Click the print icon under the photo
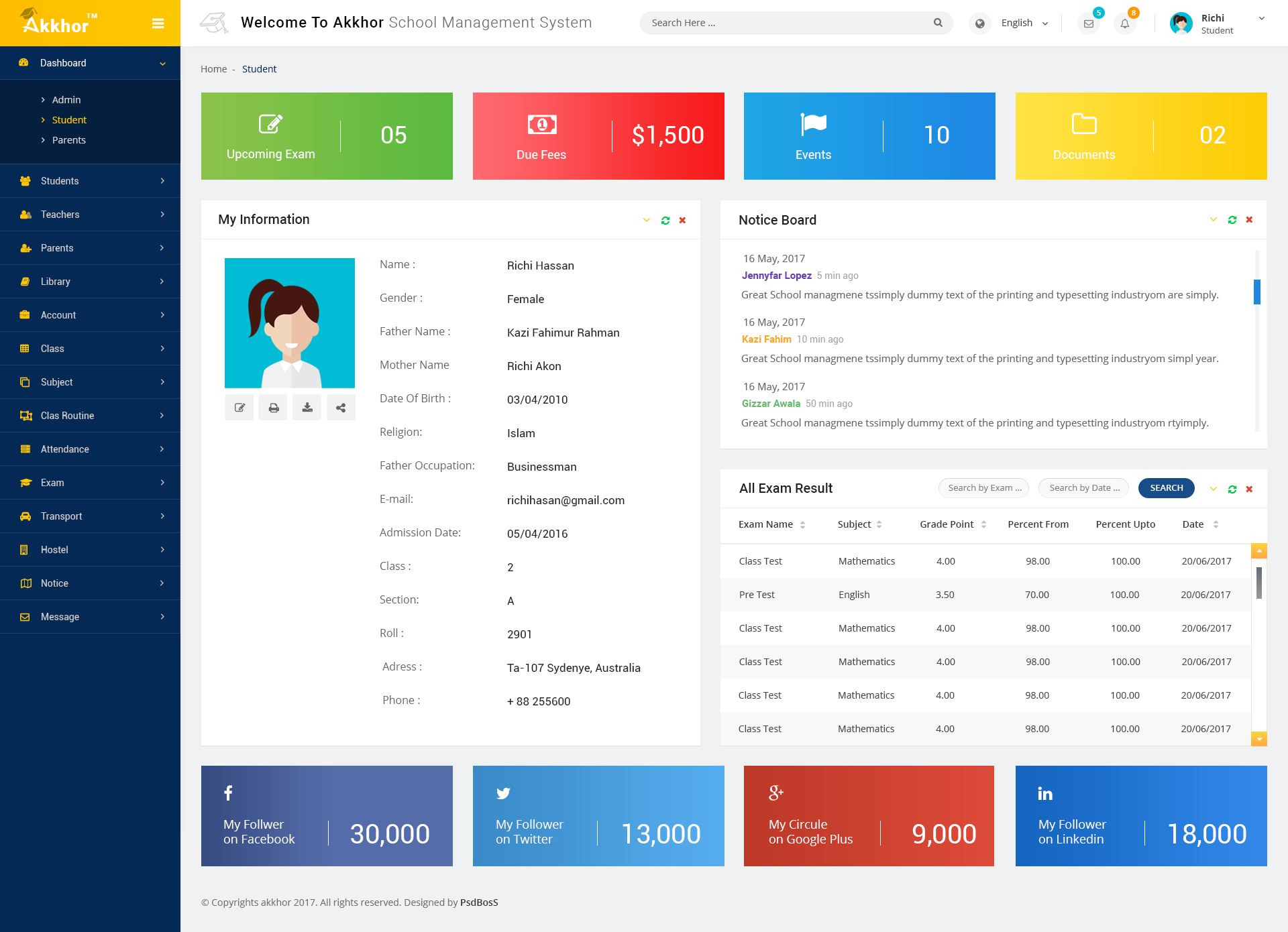This screenshot has width=1288, height=932. tap(273, 408)
